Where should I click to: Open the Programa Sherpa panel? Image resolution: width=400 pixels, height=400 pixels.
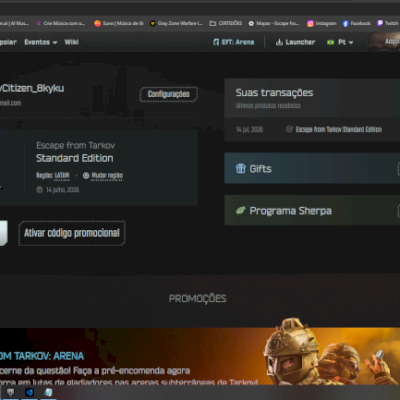coord(312,210)
